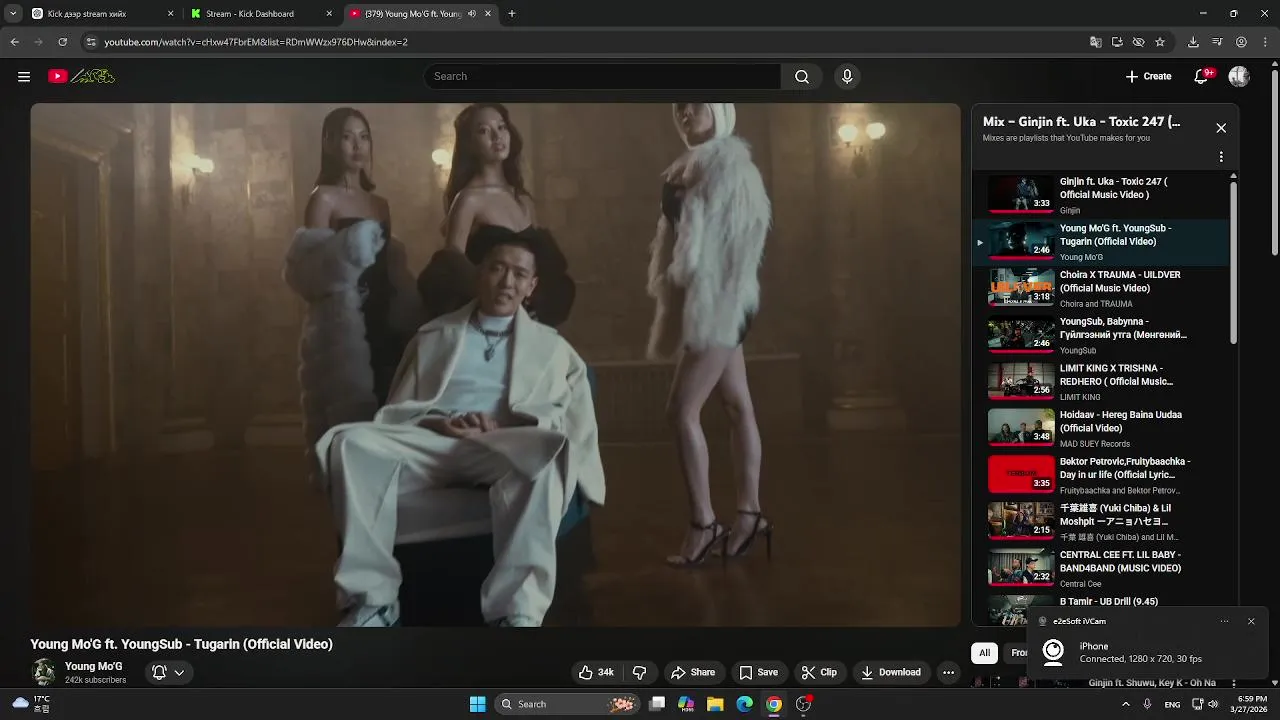The image size is (1280, 720).
Task: Click the Share button
Action: pos(693,672)
